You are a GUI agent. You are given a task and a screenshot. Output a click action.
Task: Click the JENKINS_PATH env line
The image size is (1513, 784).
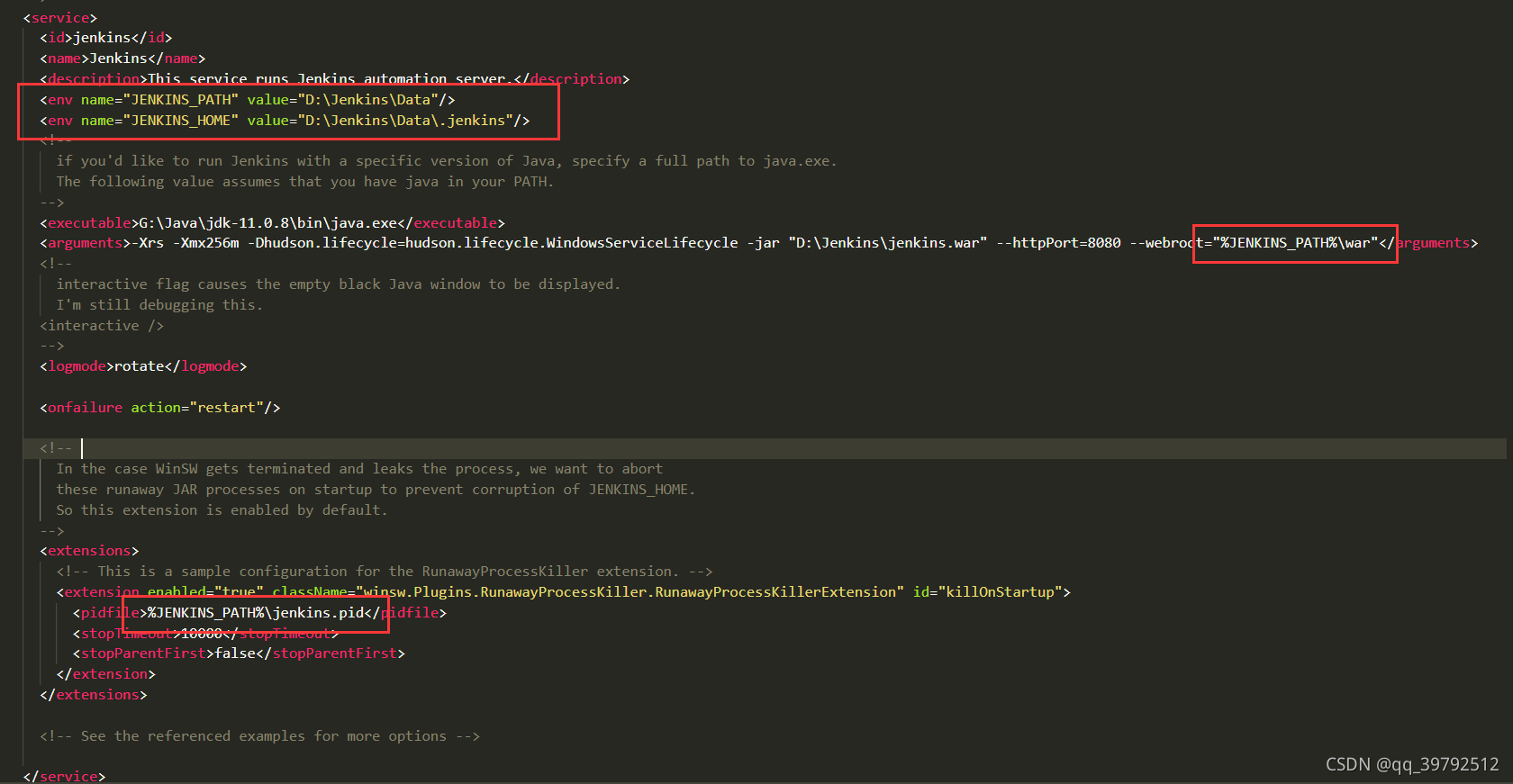248,100
